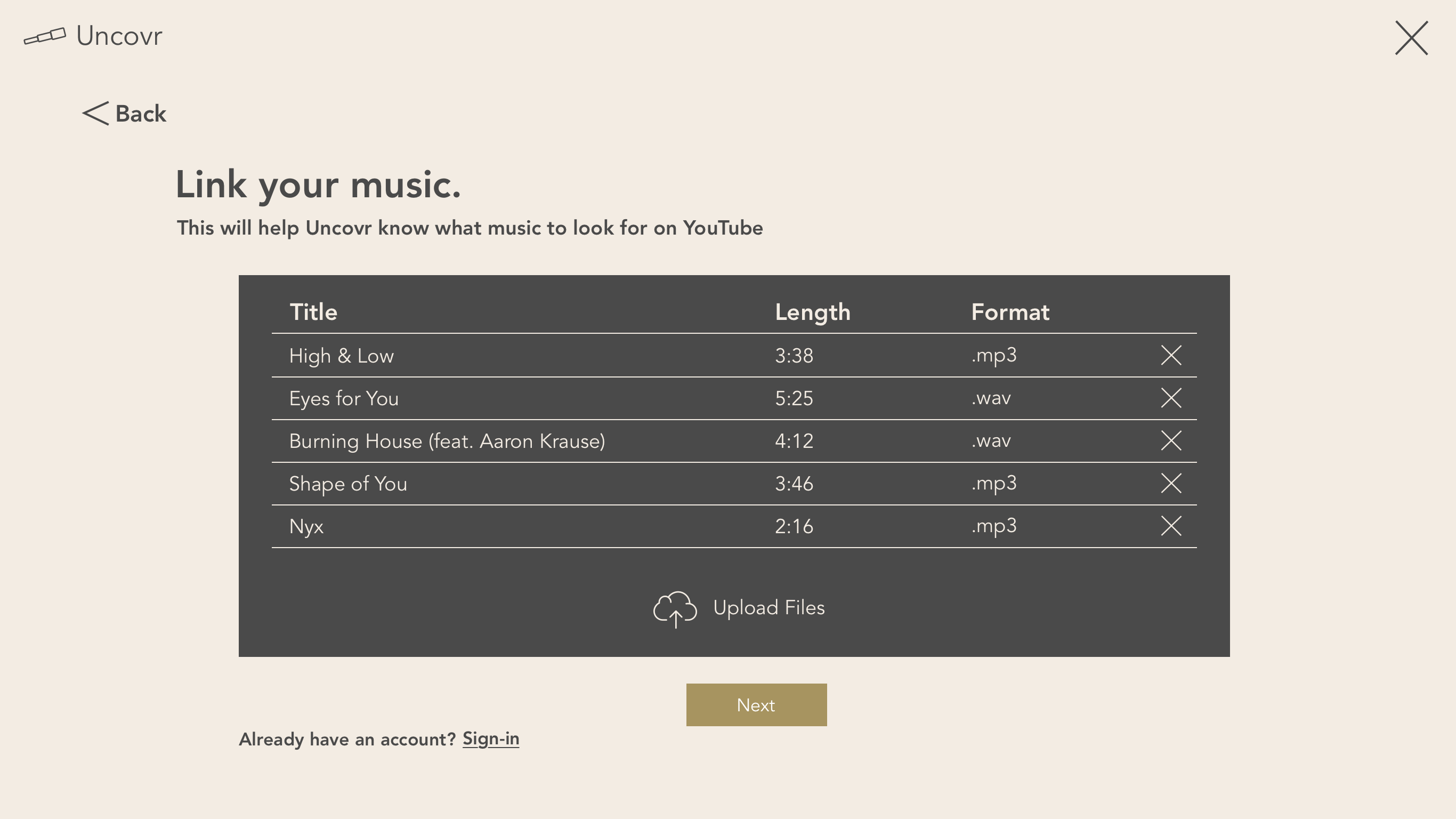The height and width of the screenshot is (819, 1456).
Task: Select the Shape of You title
Action: pyautogui.click(x=348, y=484)
